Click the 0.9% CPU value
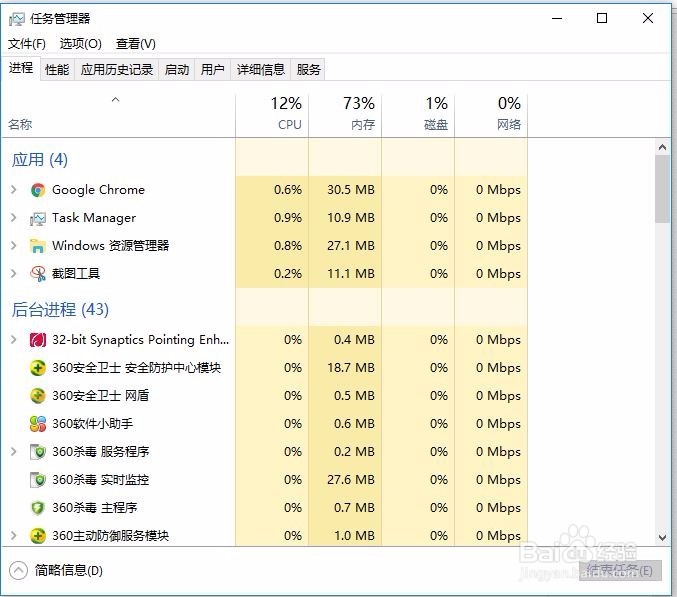 288,218
